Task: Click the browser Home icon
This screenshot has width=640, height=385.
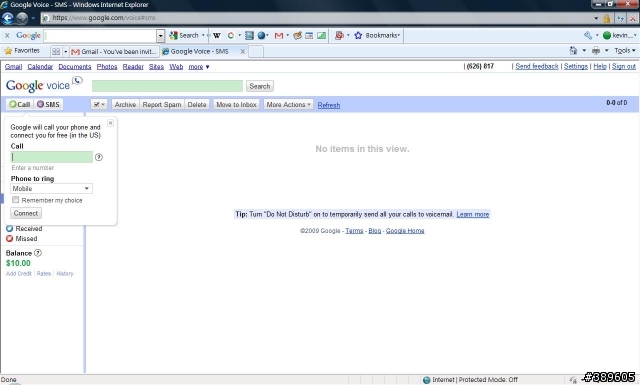Action: [573, 51]
